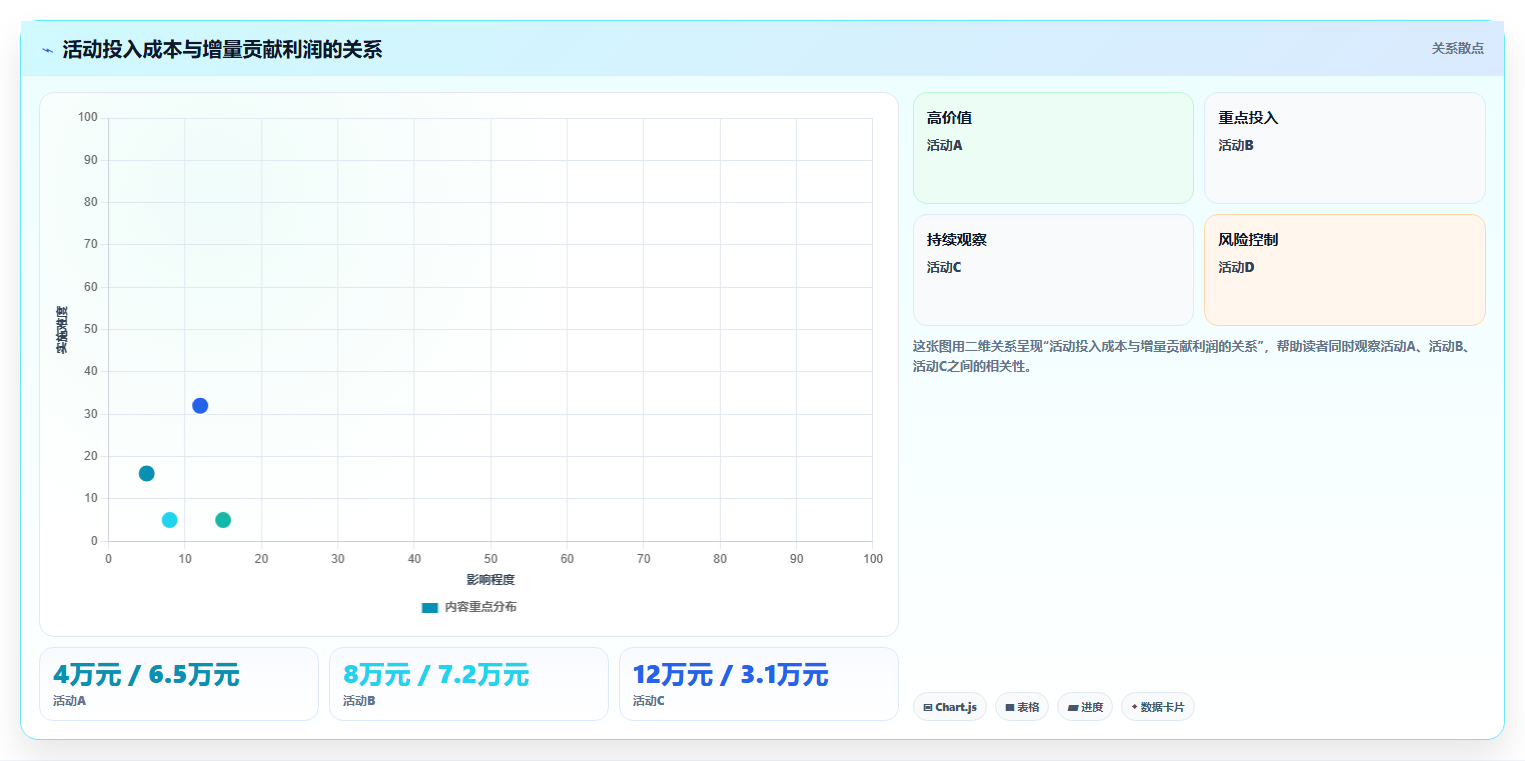
Task: Click the 内容重点分布 legend label
Action: coord(481,607)
